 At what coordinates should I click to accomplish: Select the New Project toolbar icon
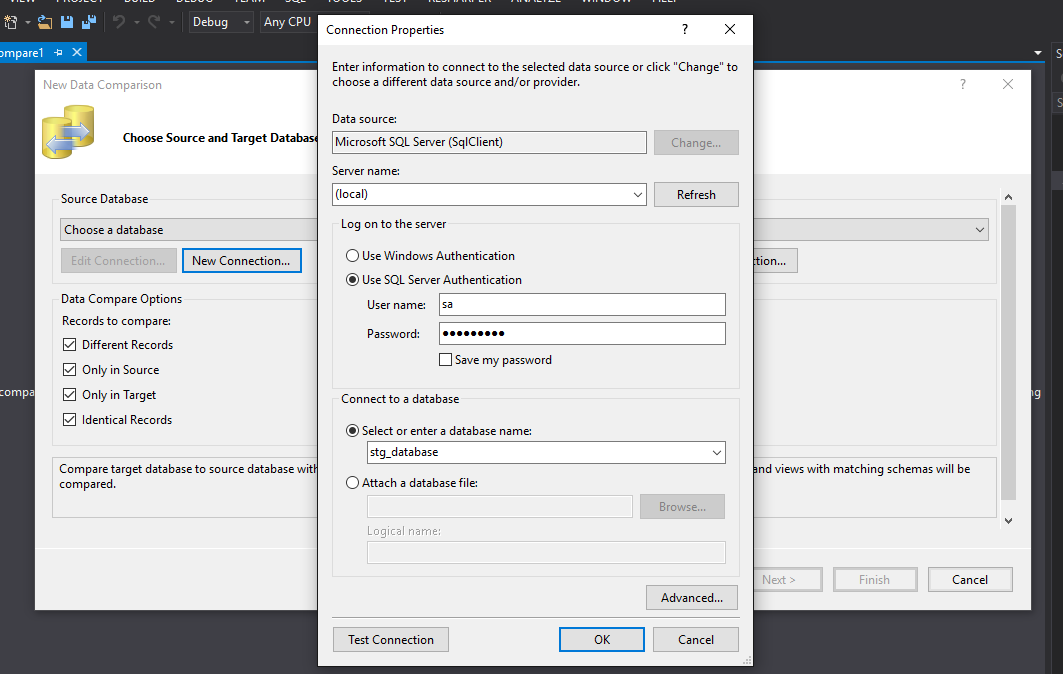coord(12,22)
